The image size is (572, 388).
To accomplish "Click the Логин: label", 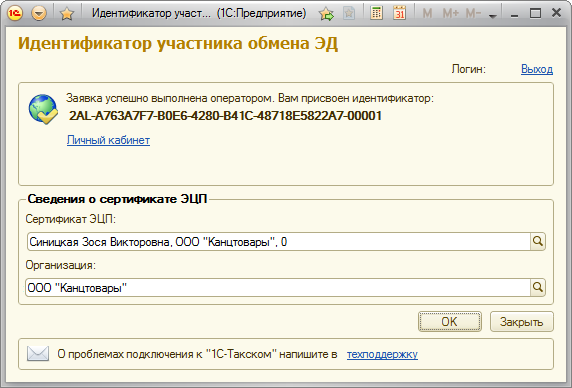I will click(x=468, y=69).
